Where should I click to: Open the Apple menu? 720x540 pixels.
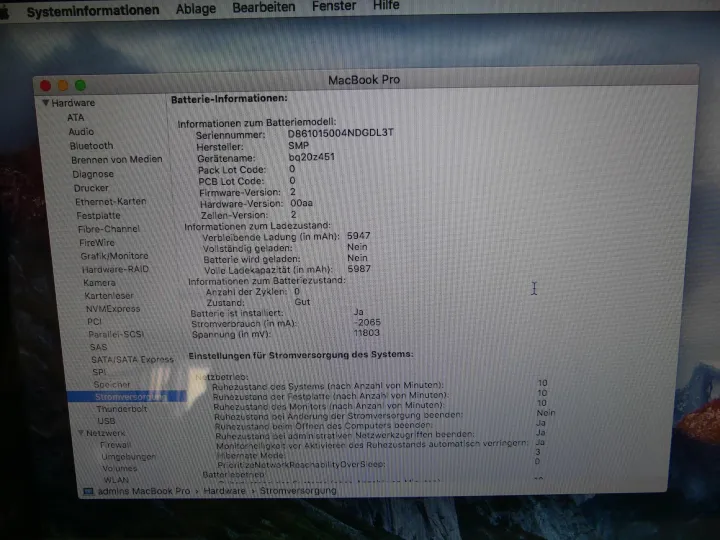click(4, 12)
